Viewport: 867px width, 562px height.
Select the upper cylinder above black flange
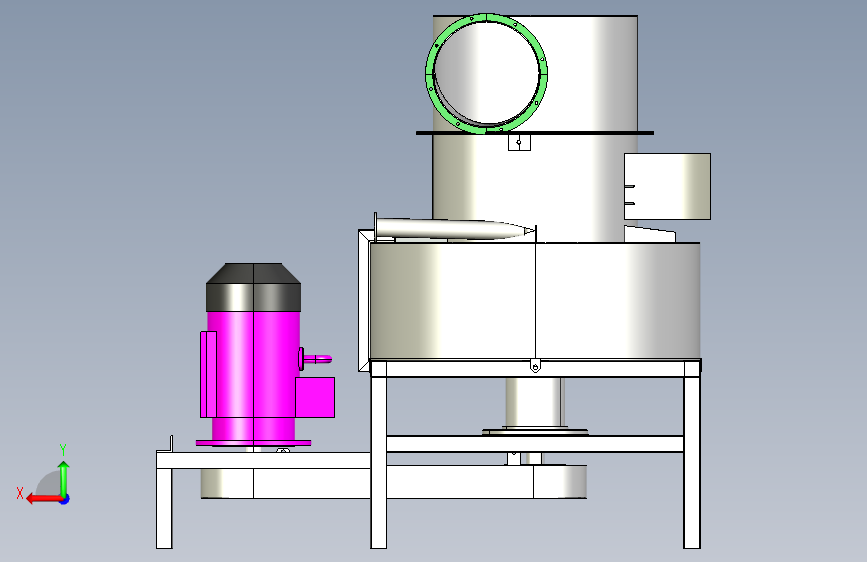click(586, 73)
